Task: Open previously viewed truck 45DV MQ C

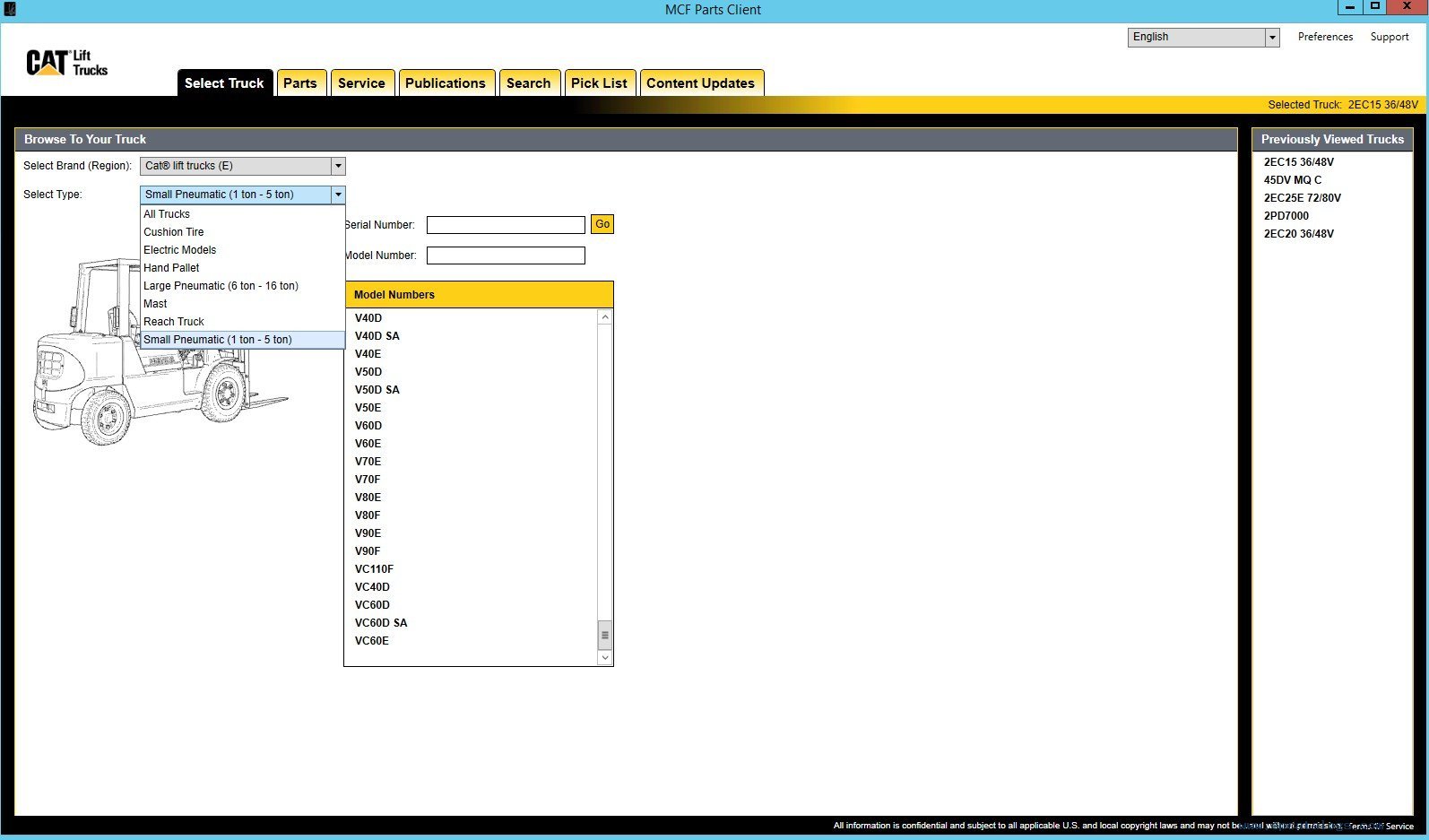Action: tap(1293, 180)
